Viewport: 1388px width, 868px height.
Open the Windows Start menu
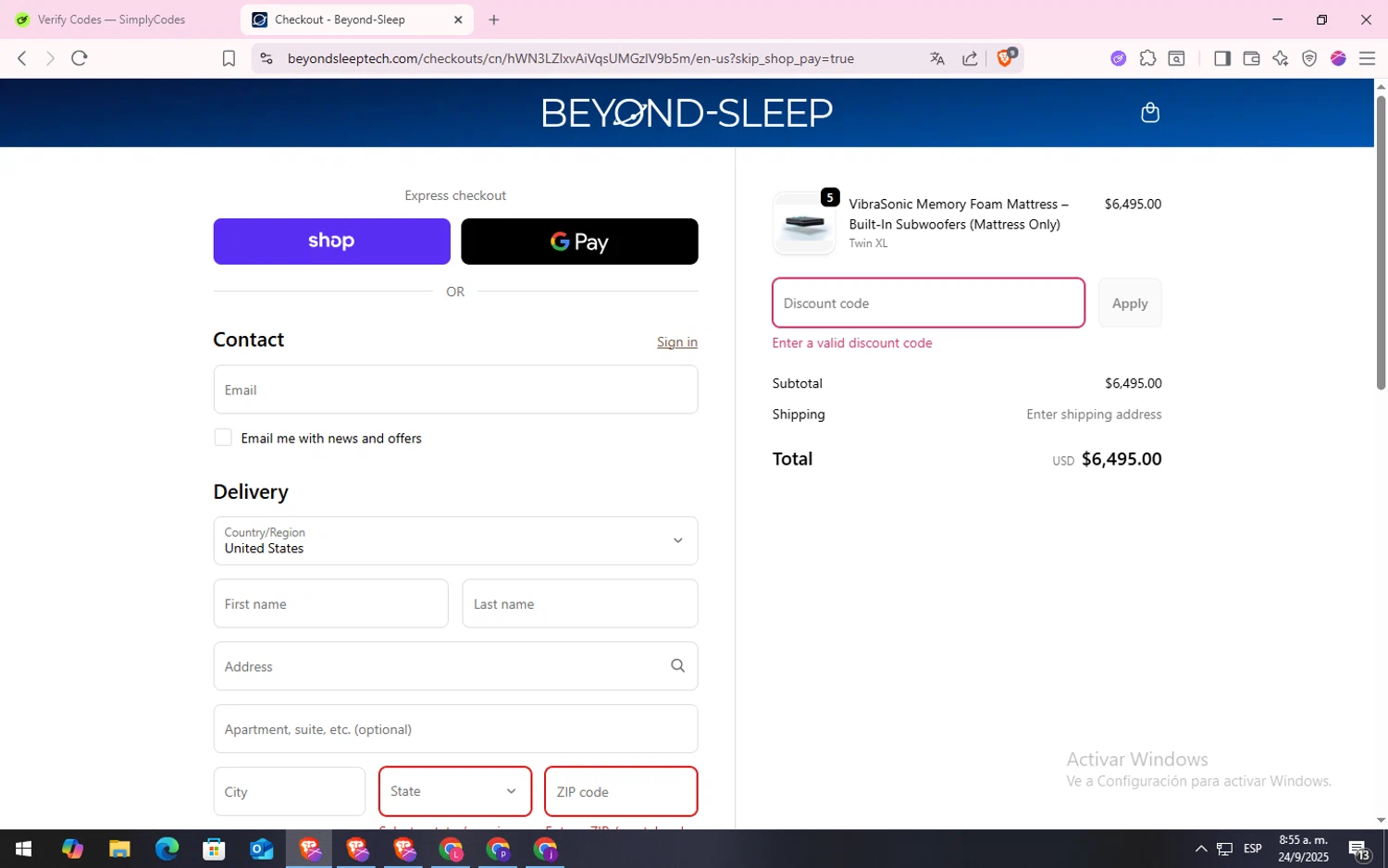(x=24, y=849)
